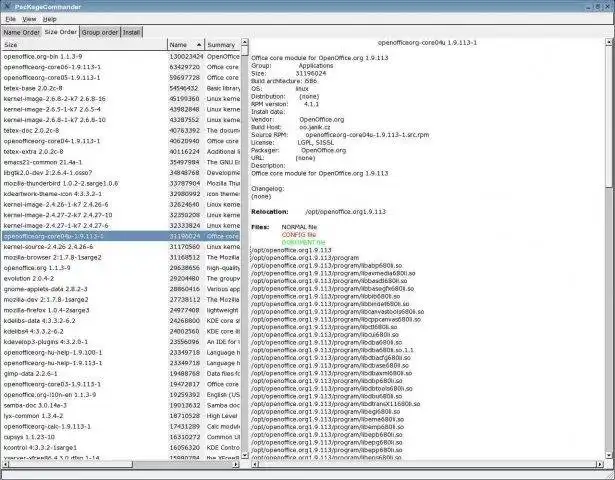
Task: Click the /opt/openoffice.org1.9.113/program file path
Action: point(305,258)
